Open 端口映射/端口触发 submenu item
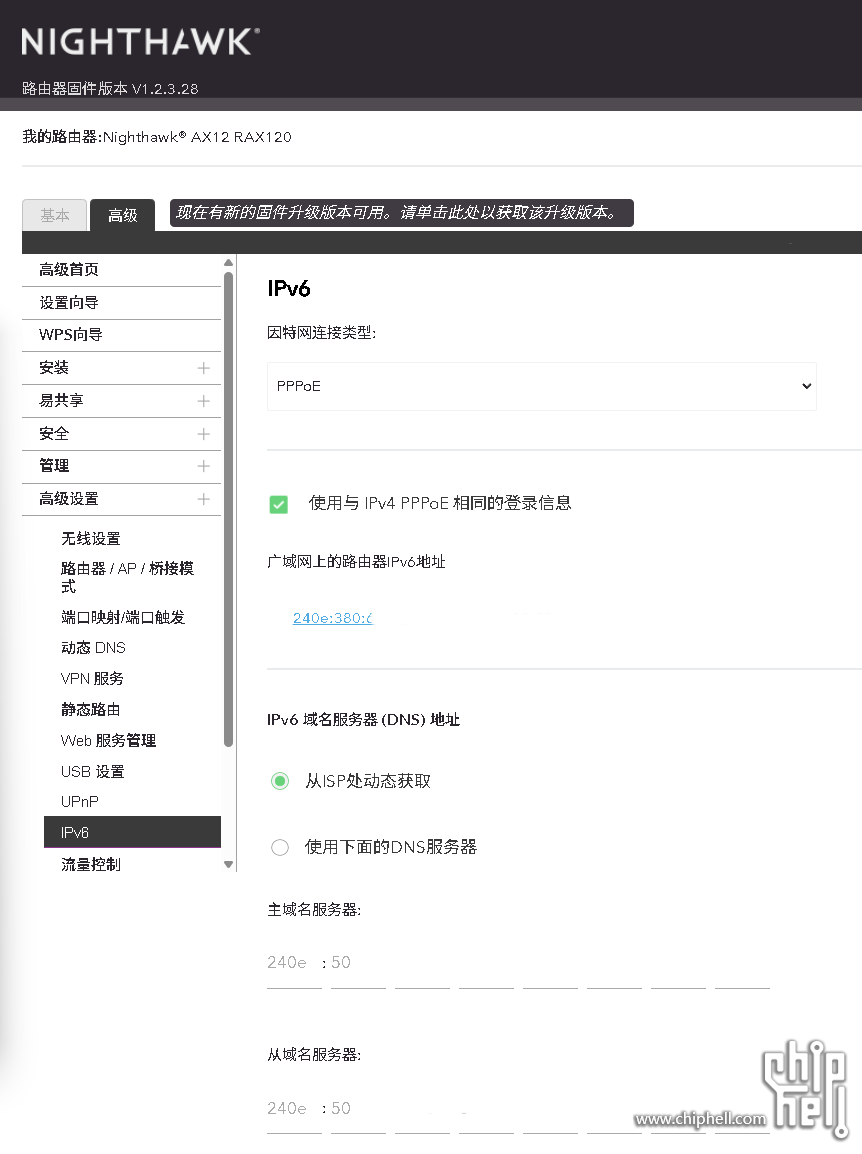Viewport: 862px width, 1154px height. (x=123, y=617)
